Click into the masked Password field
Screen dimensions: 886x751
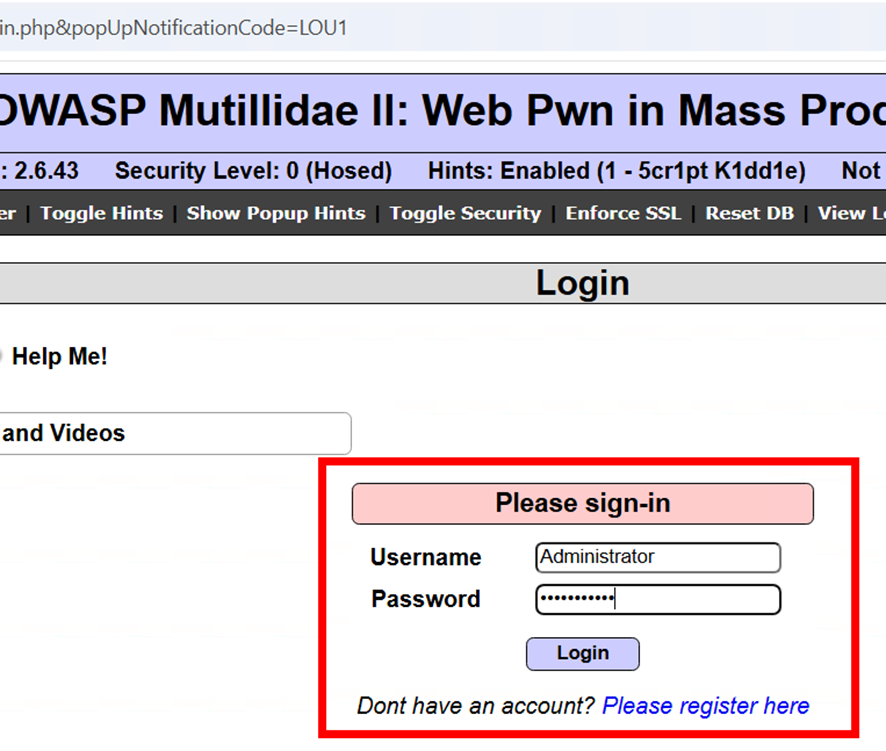[x=658, y=599]
